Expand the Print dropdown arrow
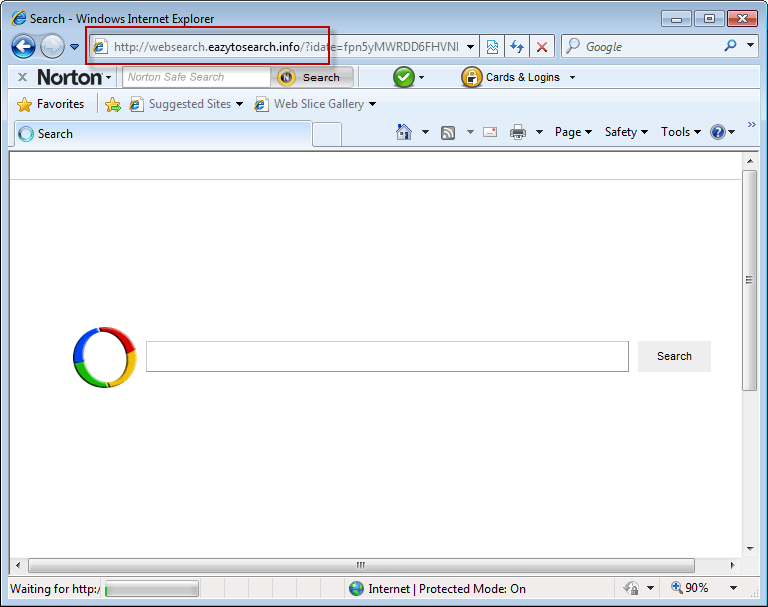768x607 pixels. point(539,132)
